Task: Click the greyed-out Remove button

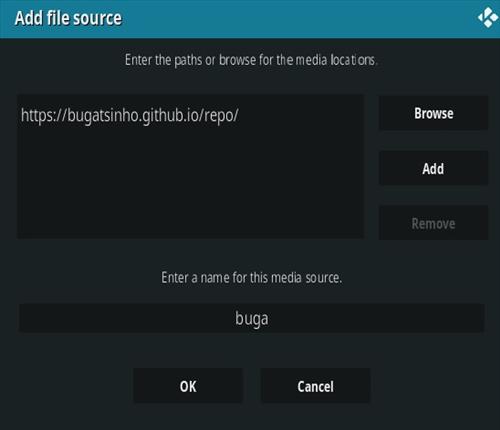Action: 433,223
